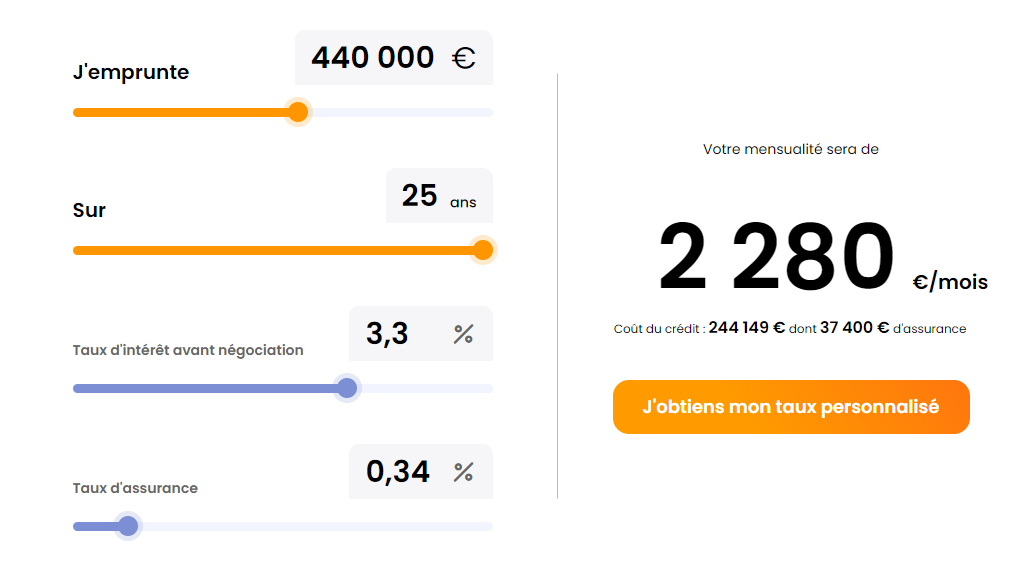Click the percent symbol next to the interest rate
This screenshot has width=1025, height=571.
[463, 334]
